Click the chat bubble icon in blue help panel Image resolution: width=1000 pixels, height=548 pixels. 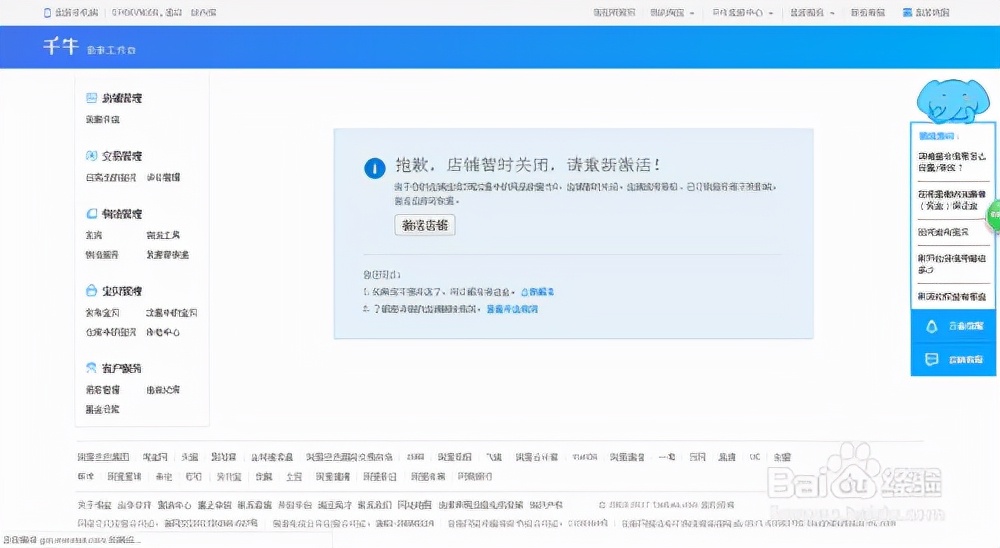pos(931,358)
